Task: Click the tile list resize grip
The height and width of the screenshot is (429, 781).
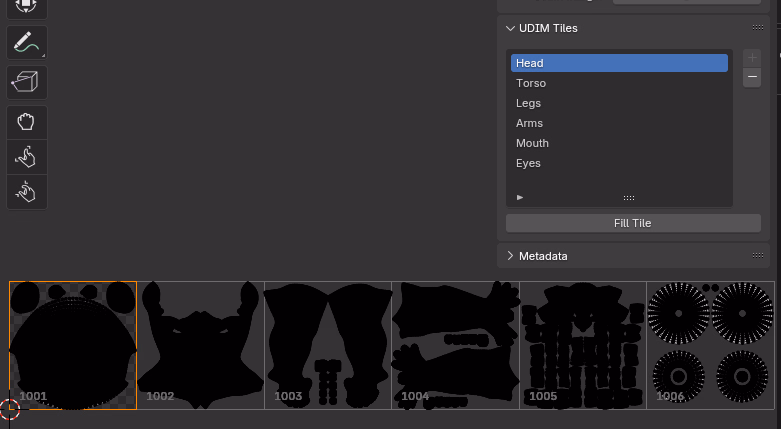Action: (x=629, y=198)
